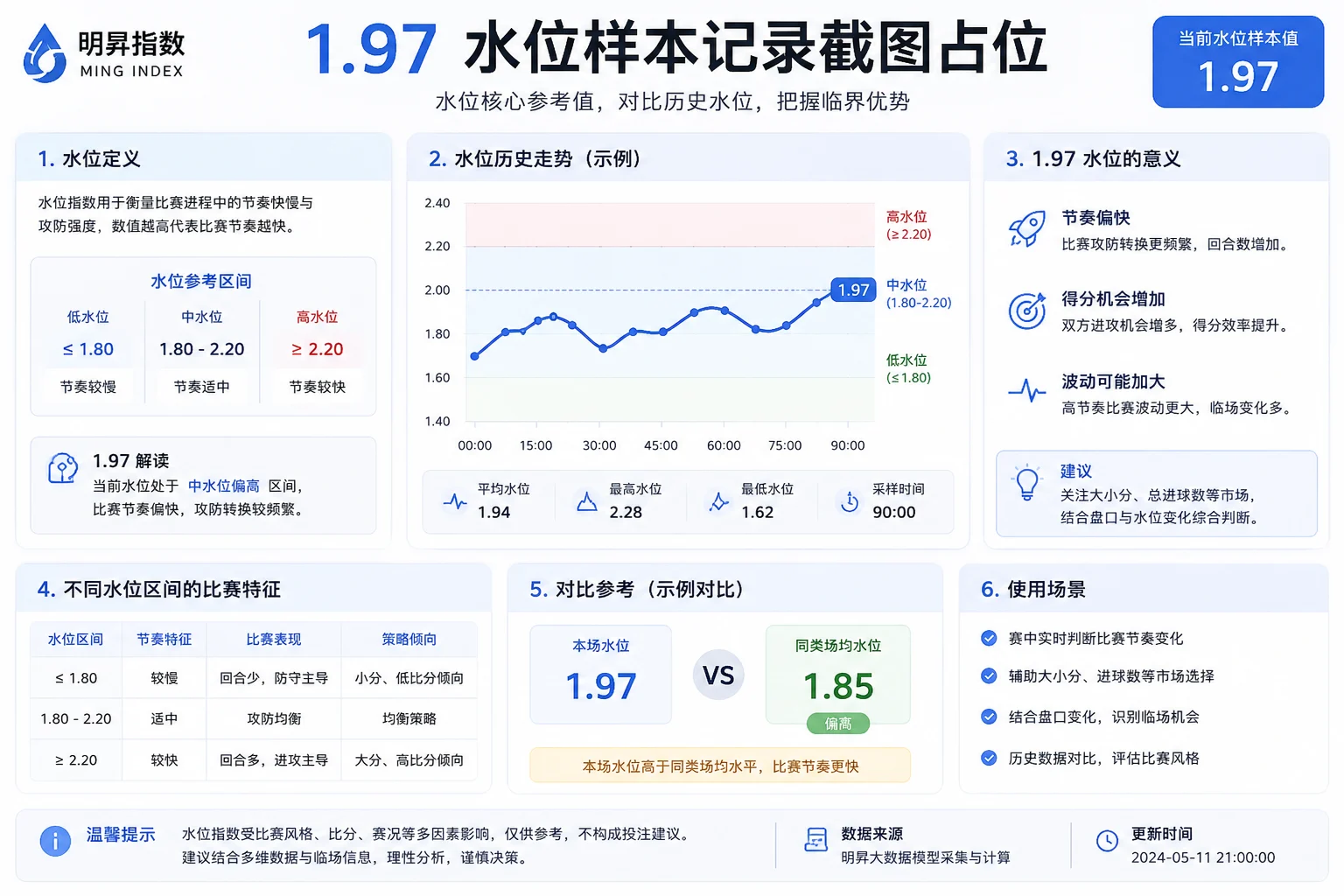Click the clock icon beside 更新时间

[x=1107, y=841]
